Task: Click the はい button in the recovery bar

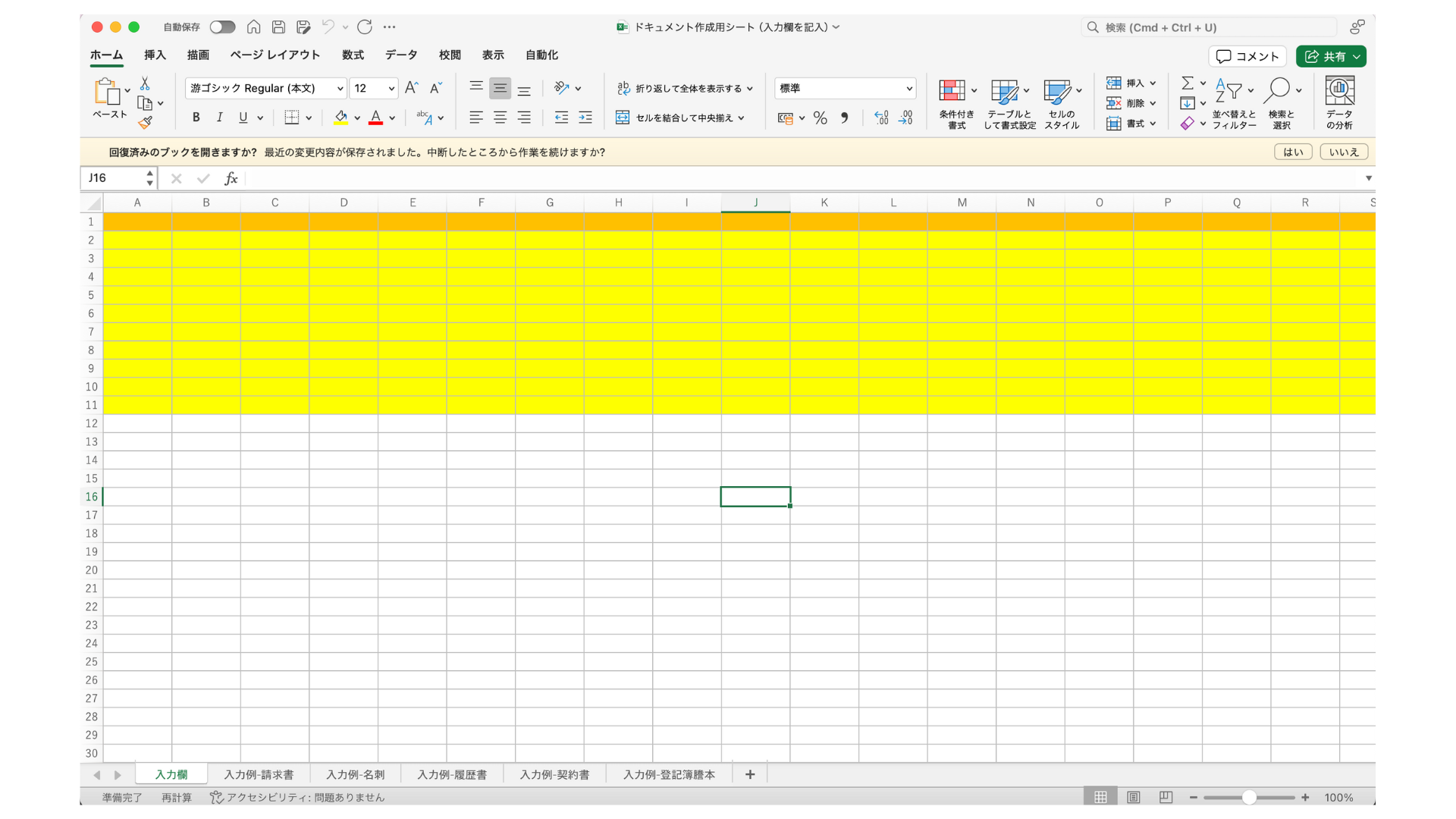Action: 1293,152
